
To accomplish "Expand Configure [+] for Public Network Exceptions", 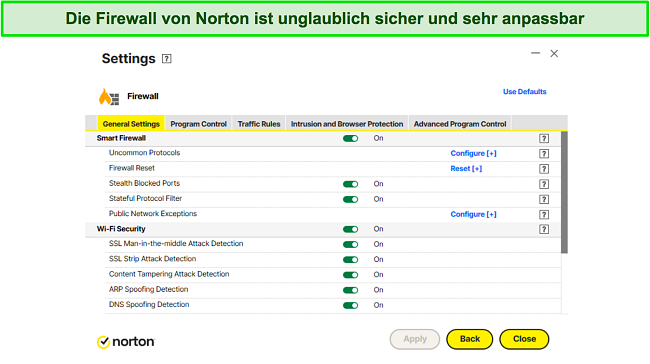I will (473, 214).
